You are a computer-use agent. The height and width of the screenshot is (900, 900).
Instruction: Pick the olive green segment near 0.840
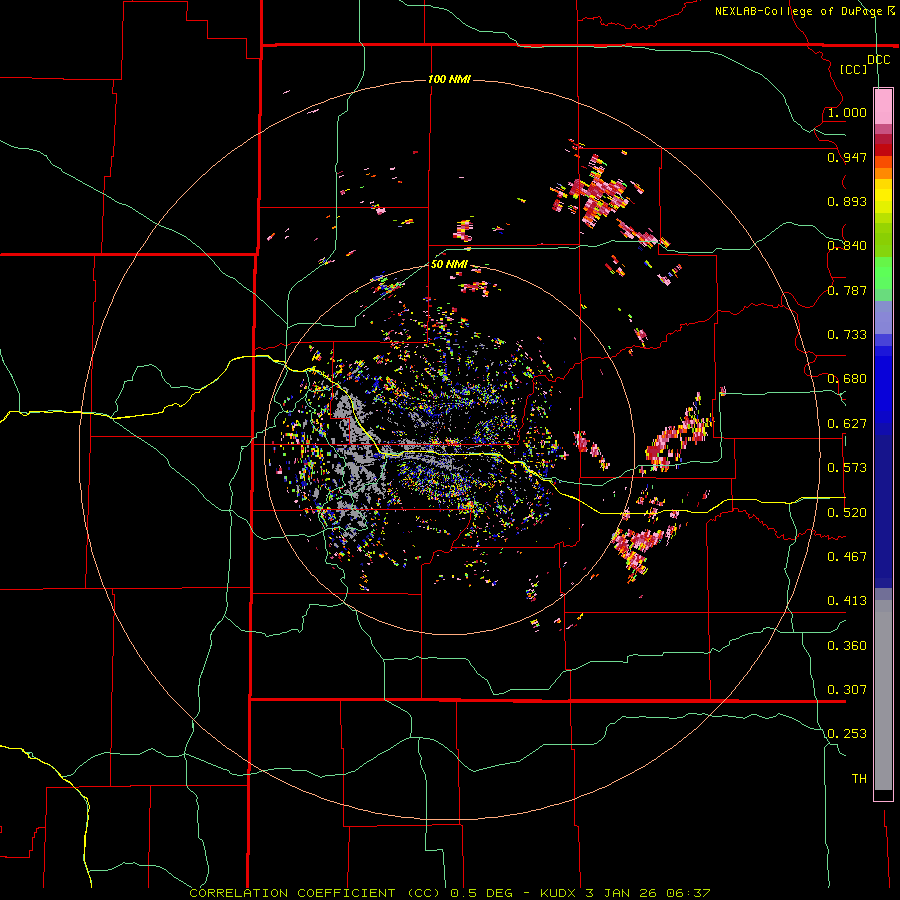883,239
